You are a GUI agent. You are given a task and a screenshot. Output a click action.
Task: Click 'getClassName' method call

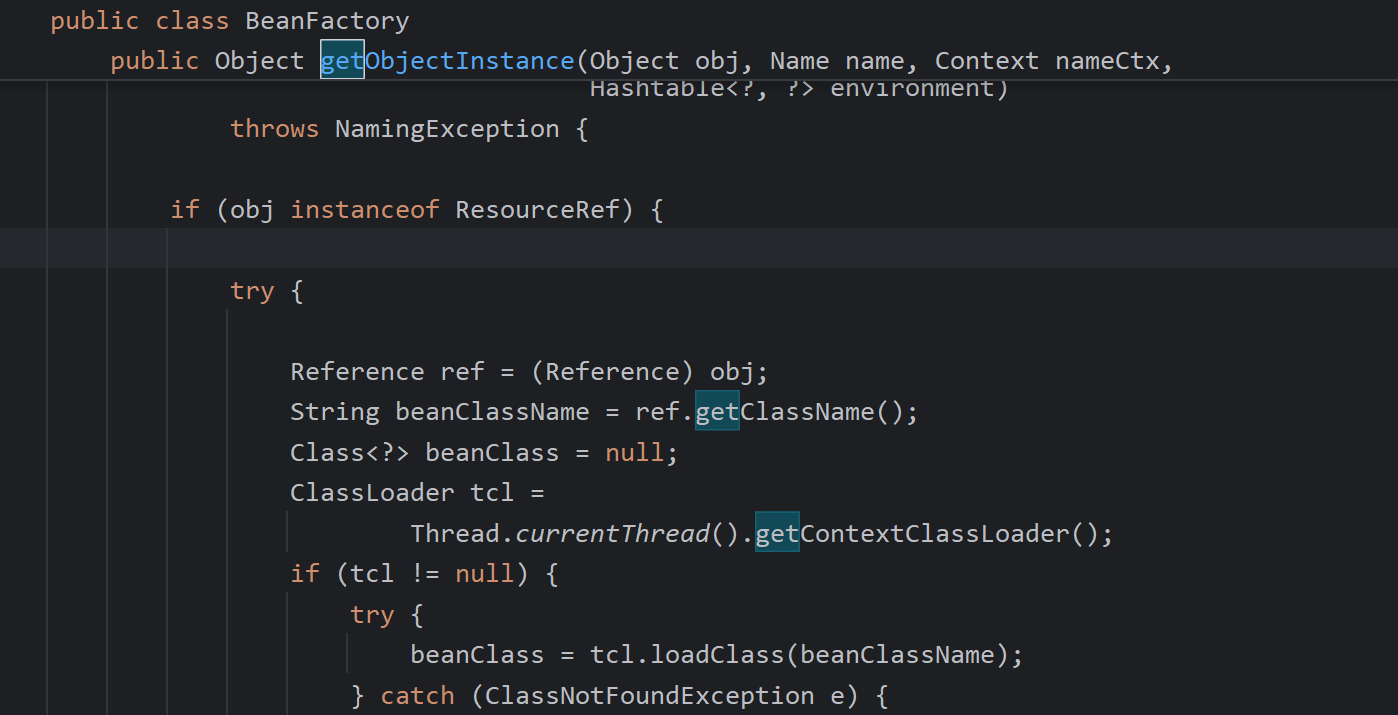pyautogui.click(x=785, y=412)
